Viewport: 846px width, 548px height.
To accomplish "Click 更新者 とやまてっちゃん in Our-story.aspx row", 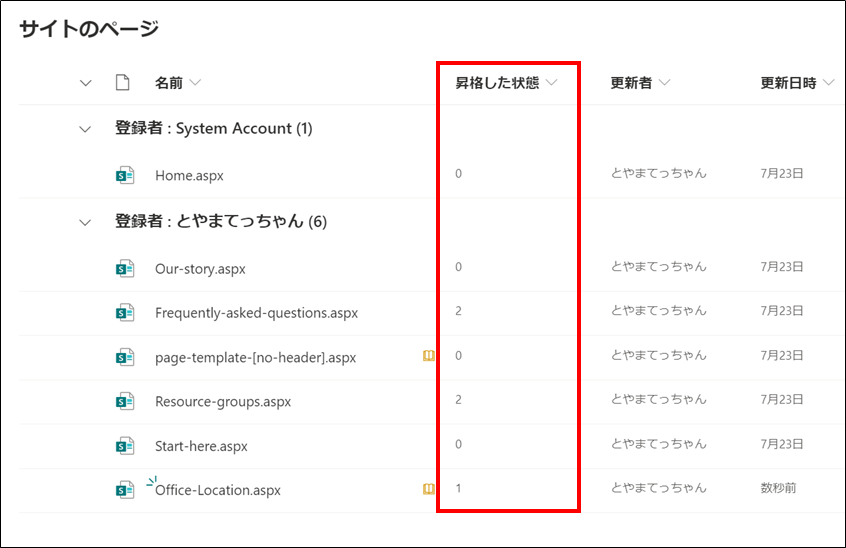I will (658, 266).
